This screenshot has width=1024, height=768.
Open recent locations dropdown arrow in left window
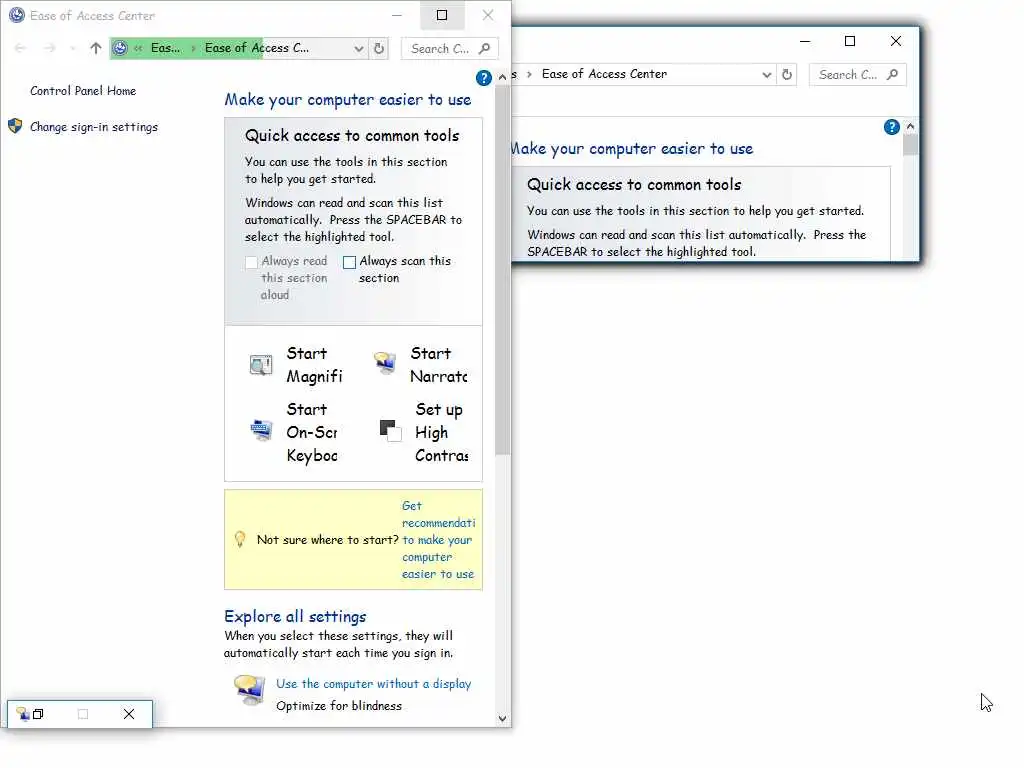[72, 48]
